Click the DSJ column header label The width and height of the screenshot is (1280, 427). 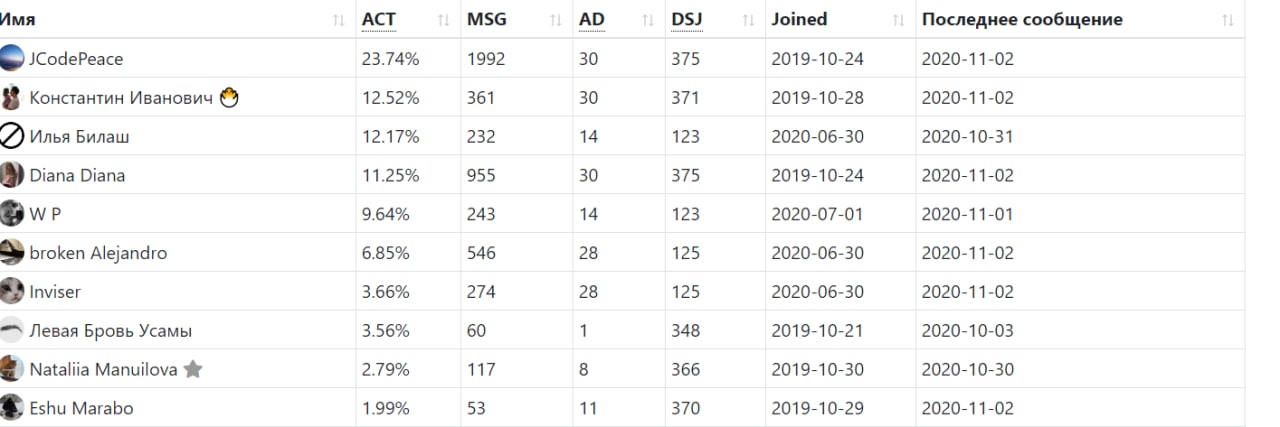687,19
